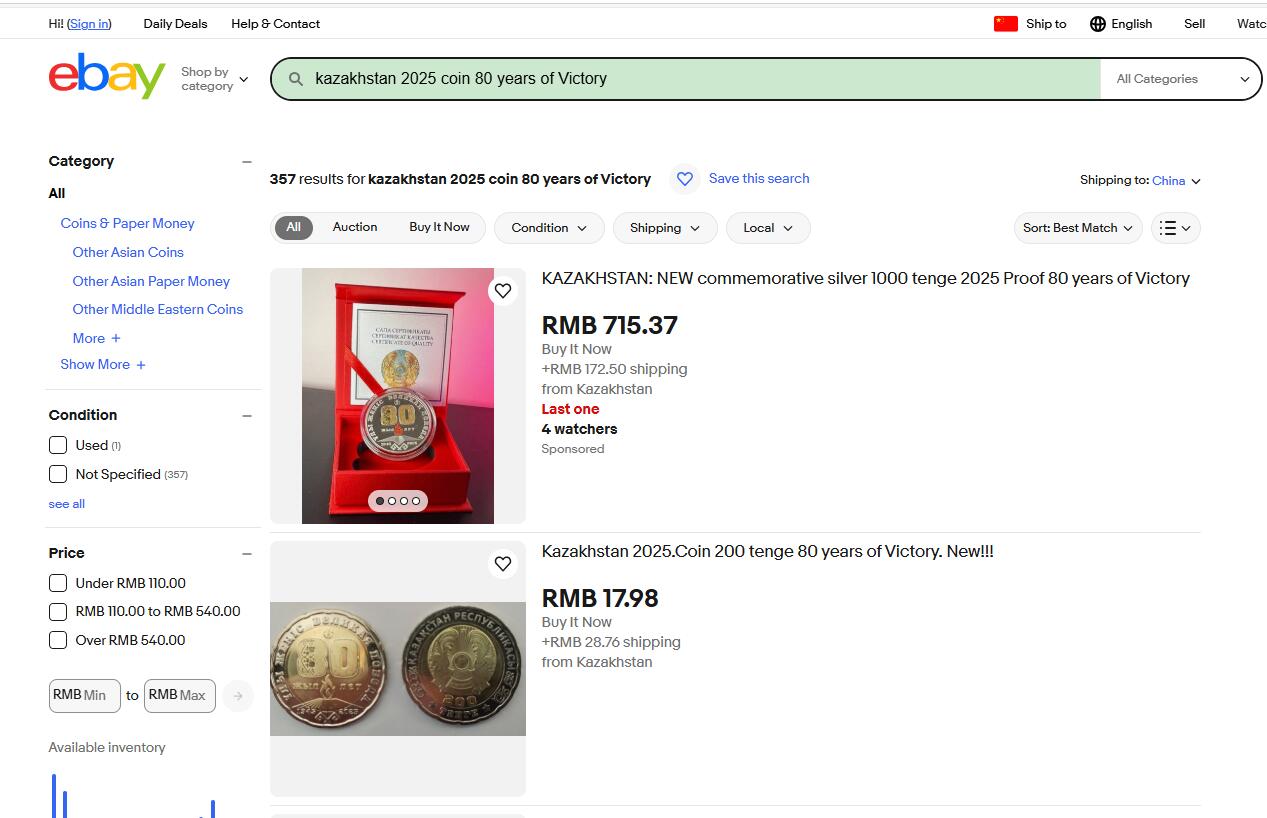Image resolution: width=1267 pixels, height=818 pixels.
Task: Select the Buy It Now tab
Action: click(439, 227)
